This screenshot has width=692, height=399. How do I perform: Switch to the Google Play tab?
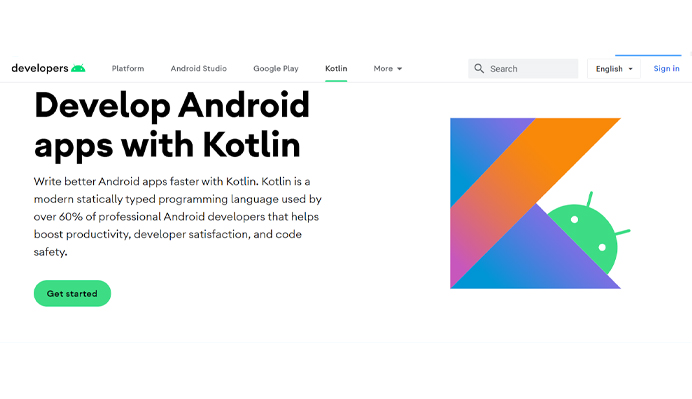[276, 68]
